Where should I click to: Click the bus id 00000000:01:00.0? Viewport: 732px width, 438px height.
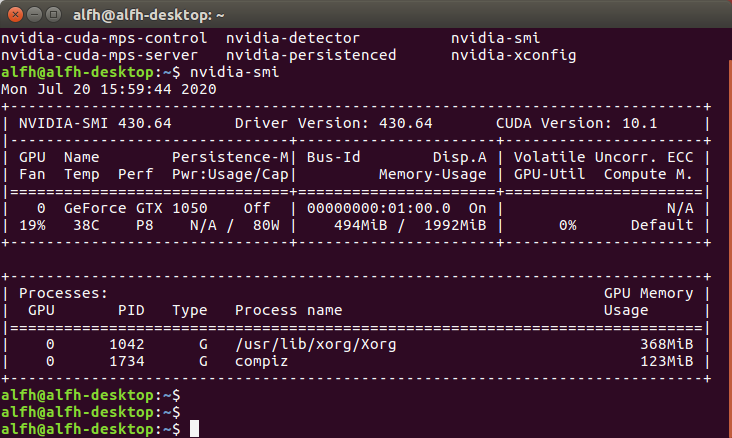coord(379,208)
